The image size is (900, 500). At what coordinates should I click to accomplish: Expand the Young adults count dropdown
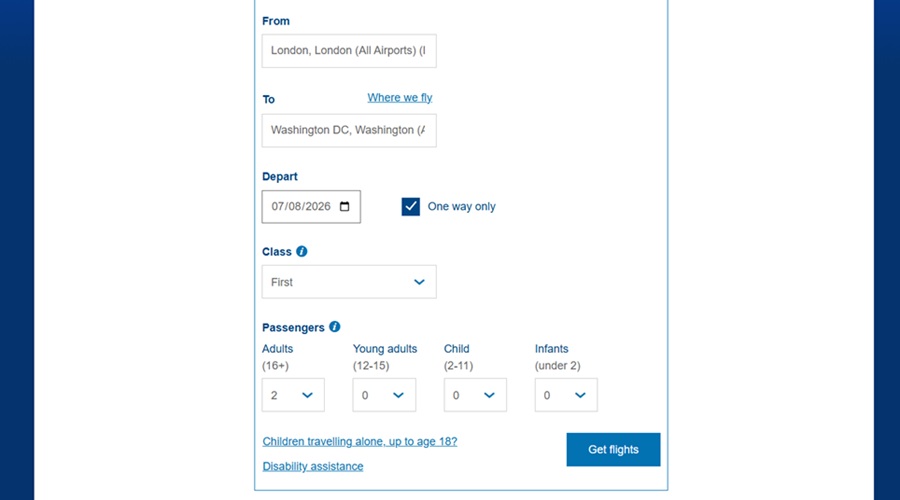384,395
